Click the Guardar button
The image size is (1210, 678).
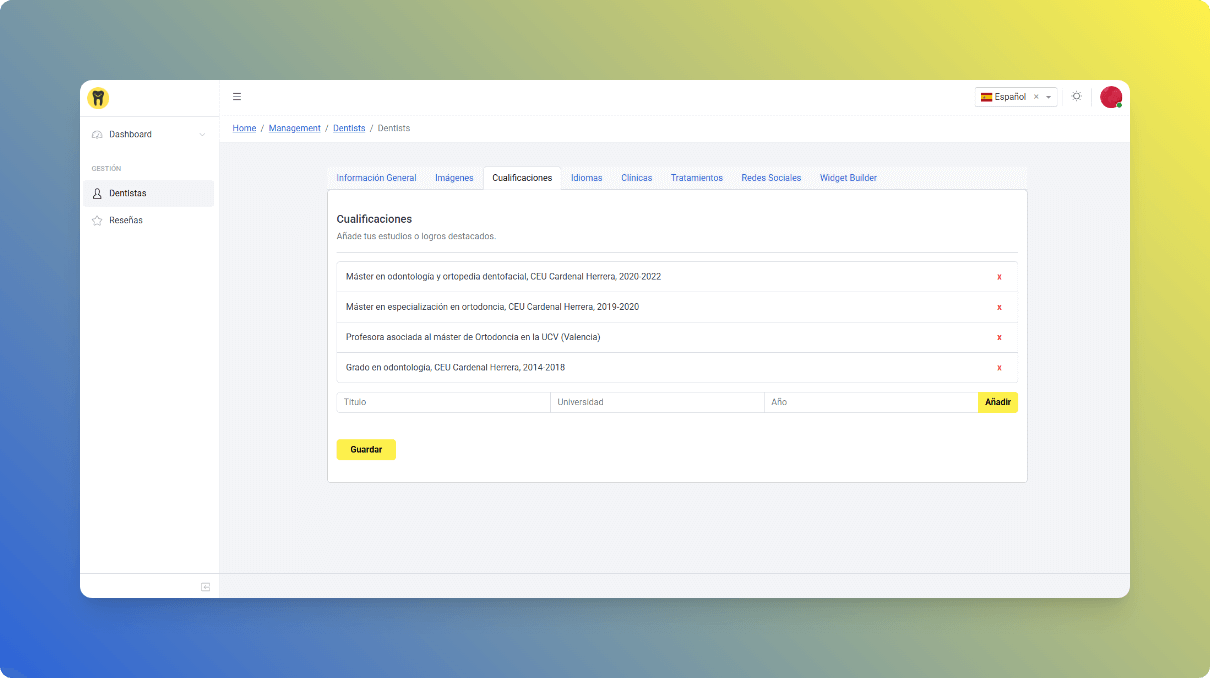click(366, 450)
